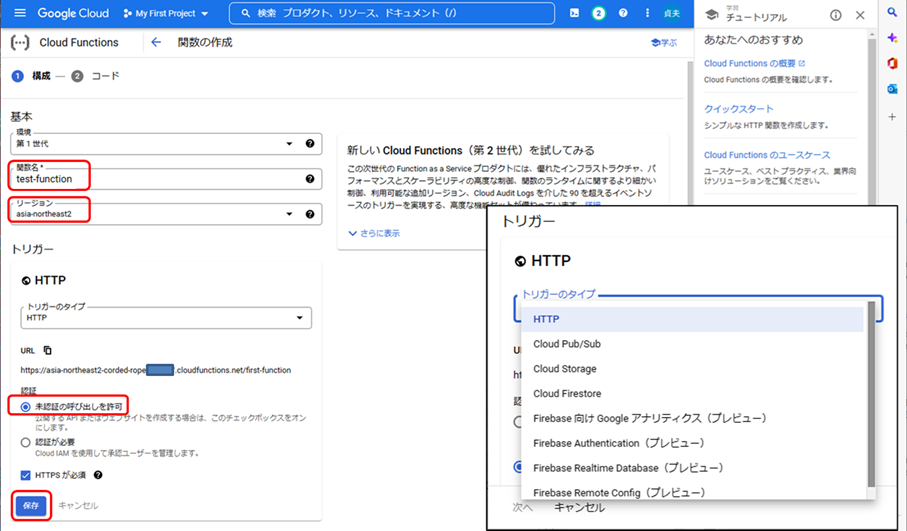The height and width of the screenshot is (531, 907).
Task: Expand the リージョン dropdown showing asia-northeast2
Action: coord(155,214)
